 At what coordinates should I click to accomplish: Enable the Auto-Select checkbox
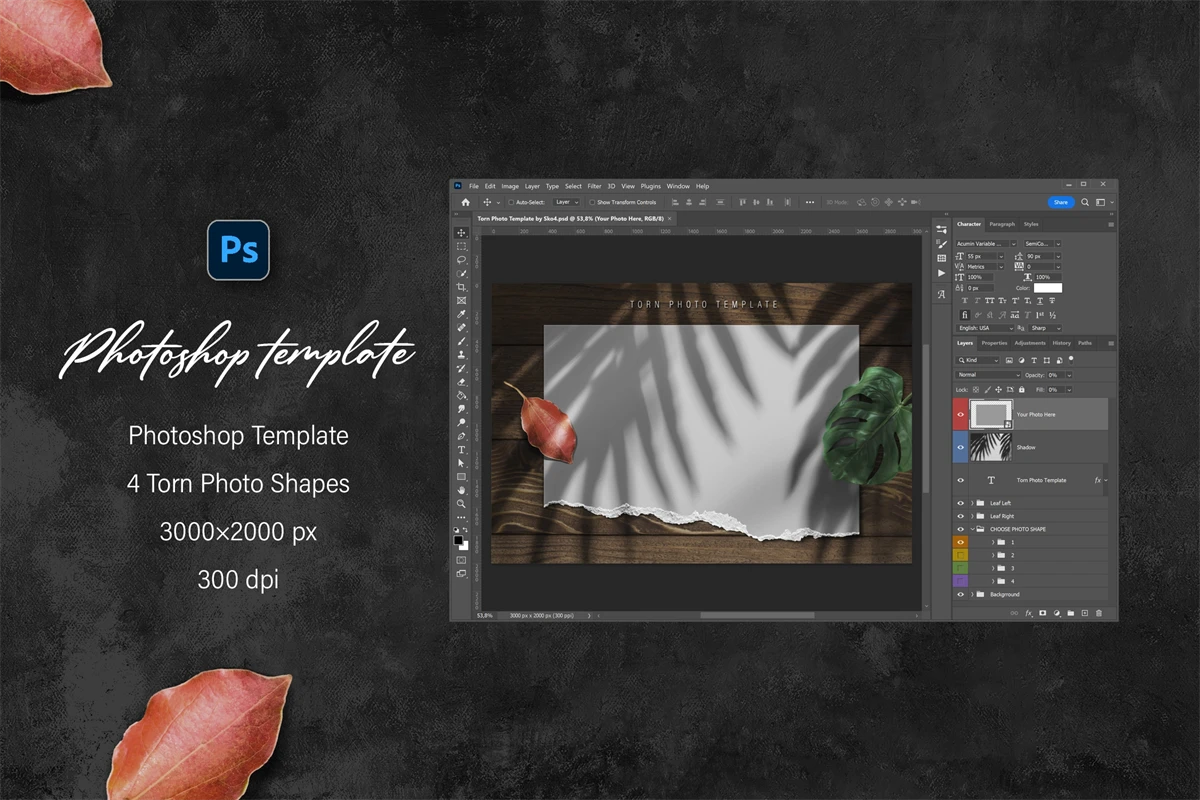coord(511,202)
